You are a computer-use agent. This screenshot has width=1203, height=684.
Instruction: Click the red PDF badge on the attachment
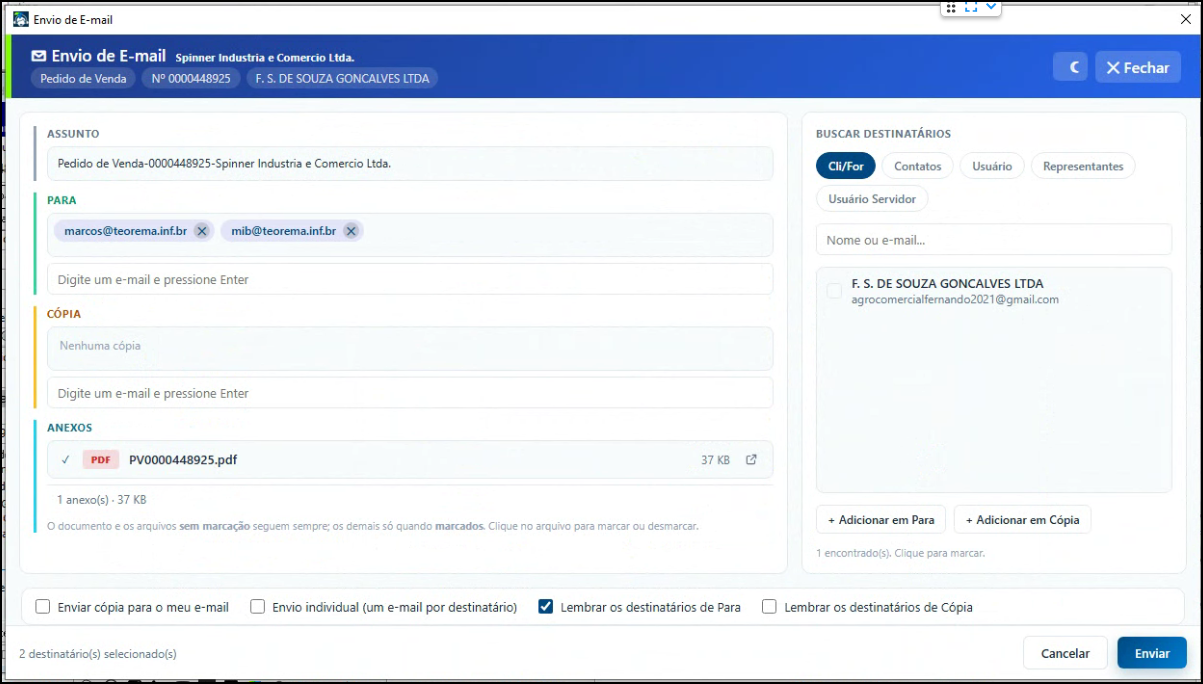(x=100, y=460)
